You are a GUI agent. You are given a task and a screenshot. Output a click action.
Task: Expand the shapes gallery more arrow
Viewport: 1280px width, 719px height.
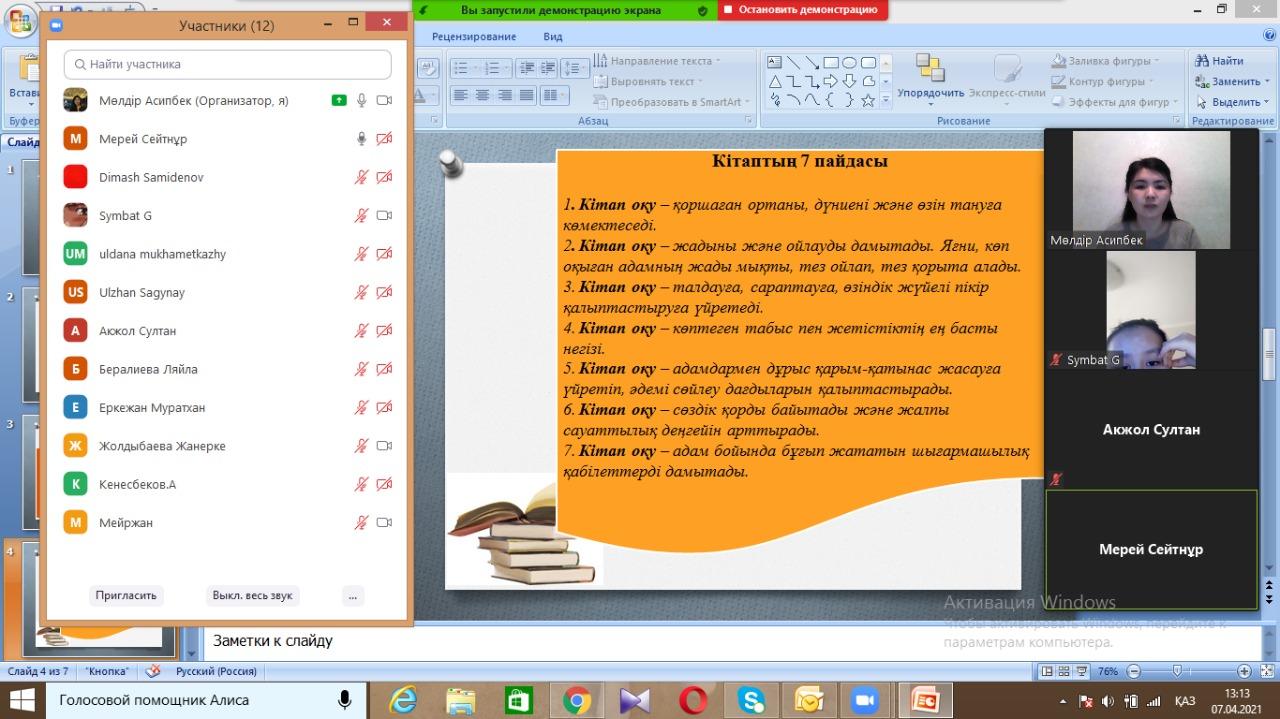click(885, 100)
